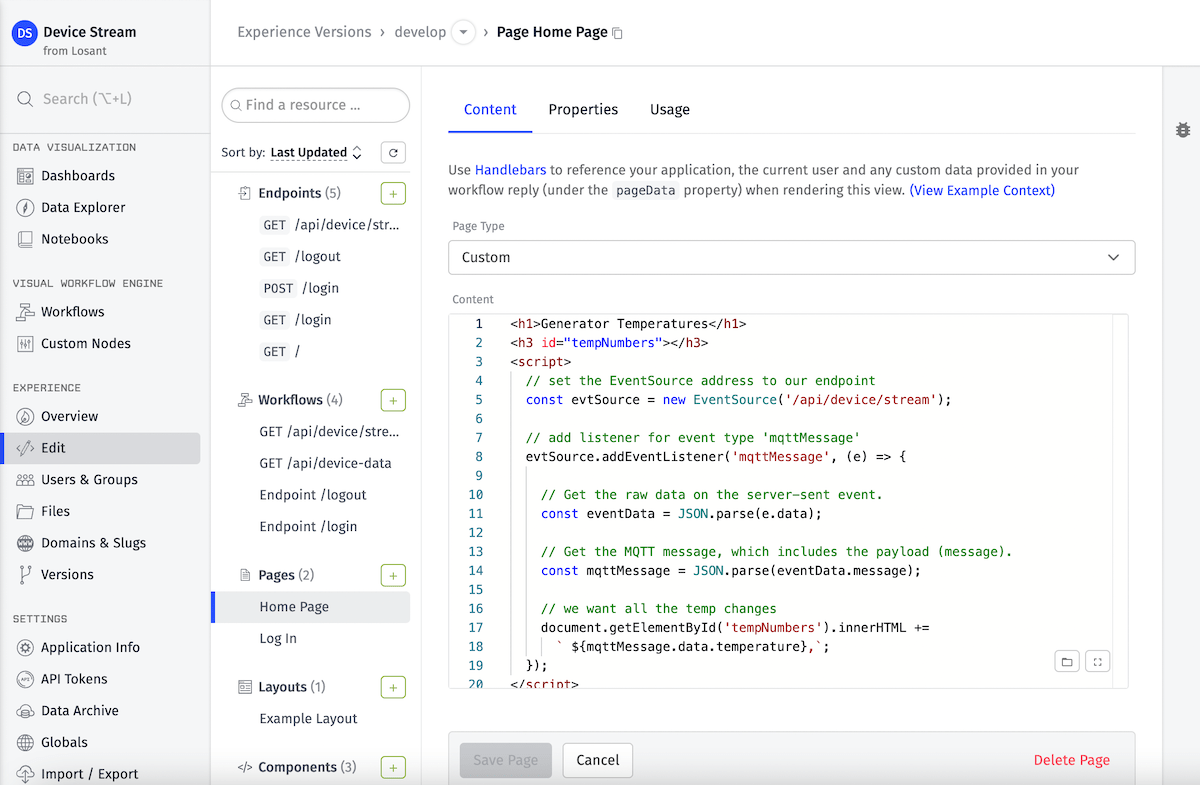Open the Page Type Custom dropdown
This screenshot has height=785, width=1200.
pyautogui.click(x=792, y=257)
